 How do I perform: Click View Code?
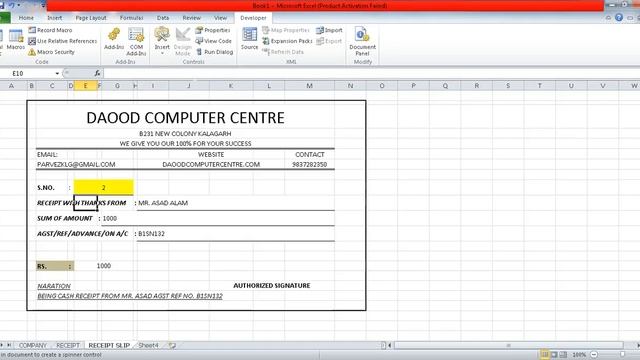pyautogui.click(x=213, y=41)
